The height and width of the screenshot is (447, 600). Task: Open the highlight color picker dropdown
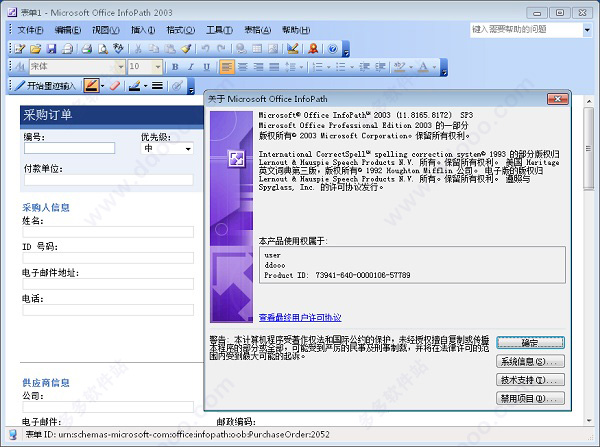[x=411, y=67]
